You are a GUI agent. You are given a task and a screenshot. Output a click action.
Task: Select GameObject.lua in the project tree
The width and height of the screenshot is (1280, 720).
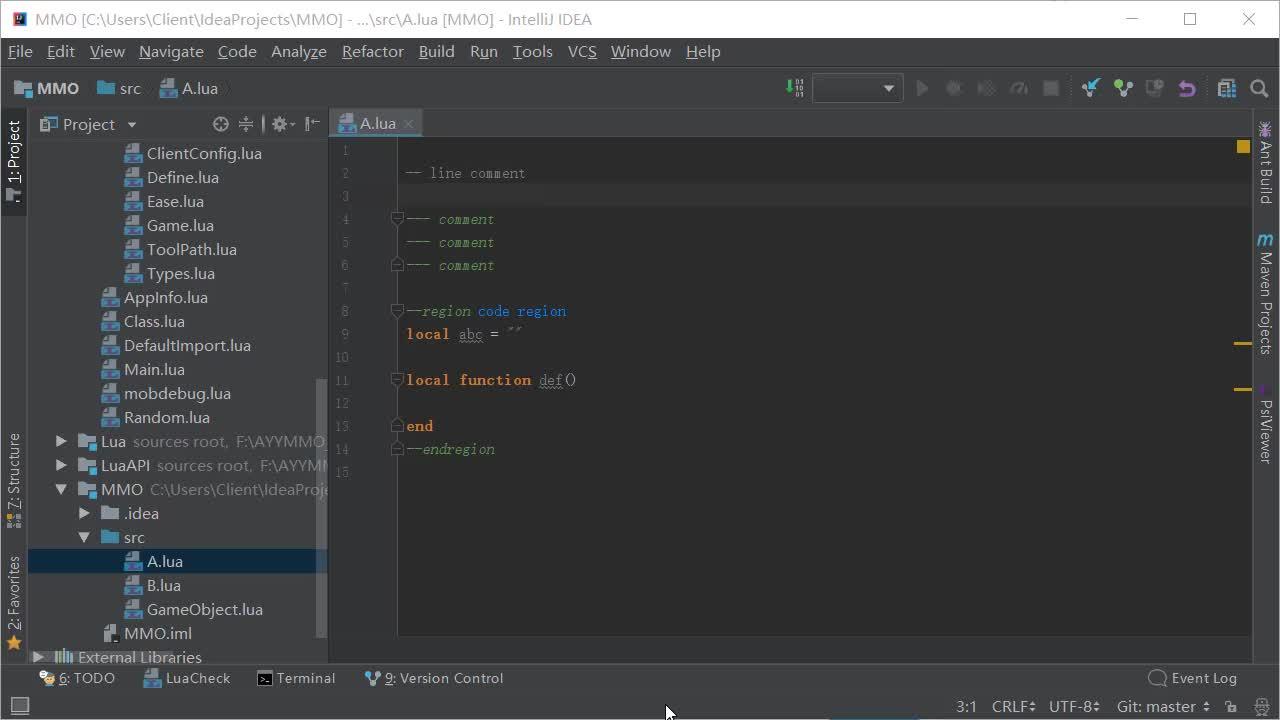tap(204, 609)
